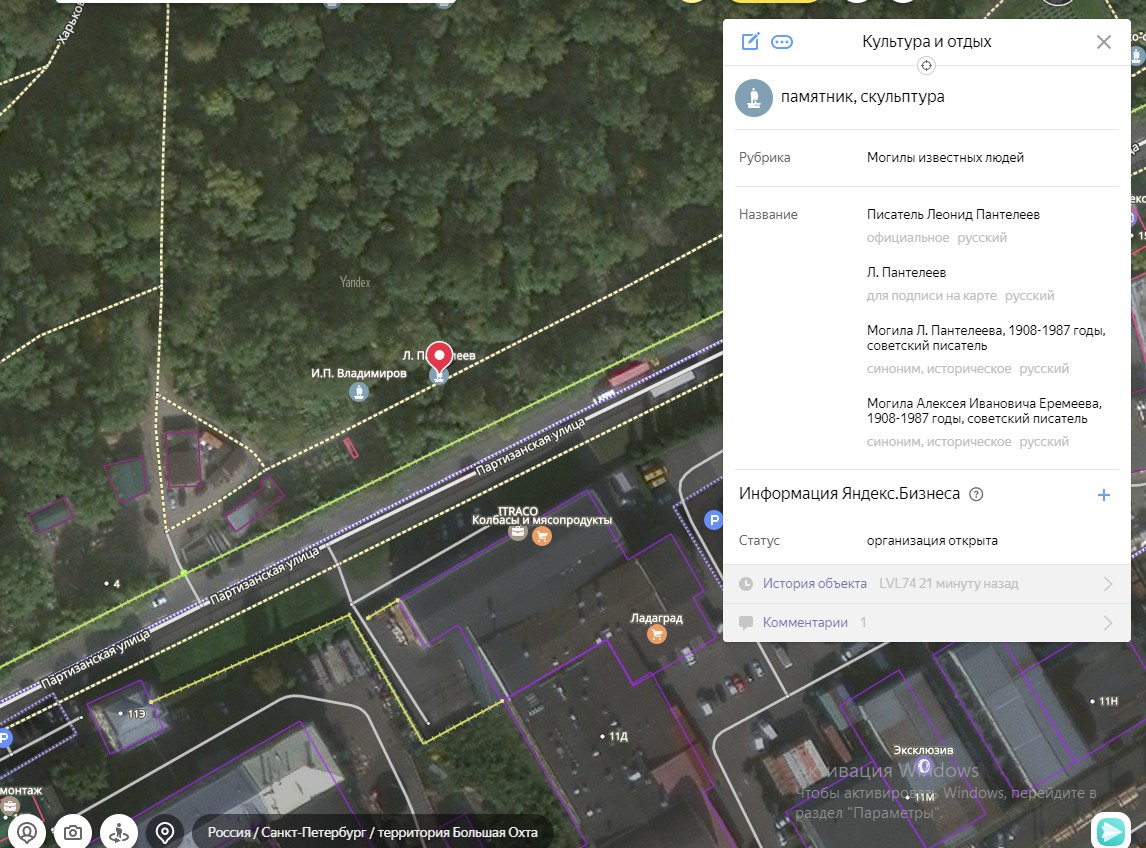Click the blue plus next to Яндекс.Бизнеса
Image resolution: width=1146 pixels, height=848 pixels.
pos(1103,495)
